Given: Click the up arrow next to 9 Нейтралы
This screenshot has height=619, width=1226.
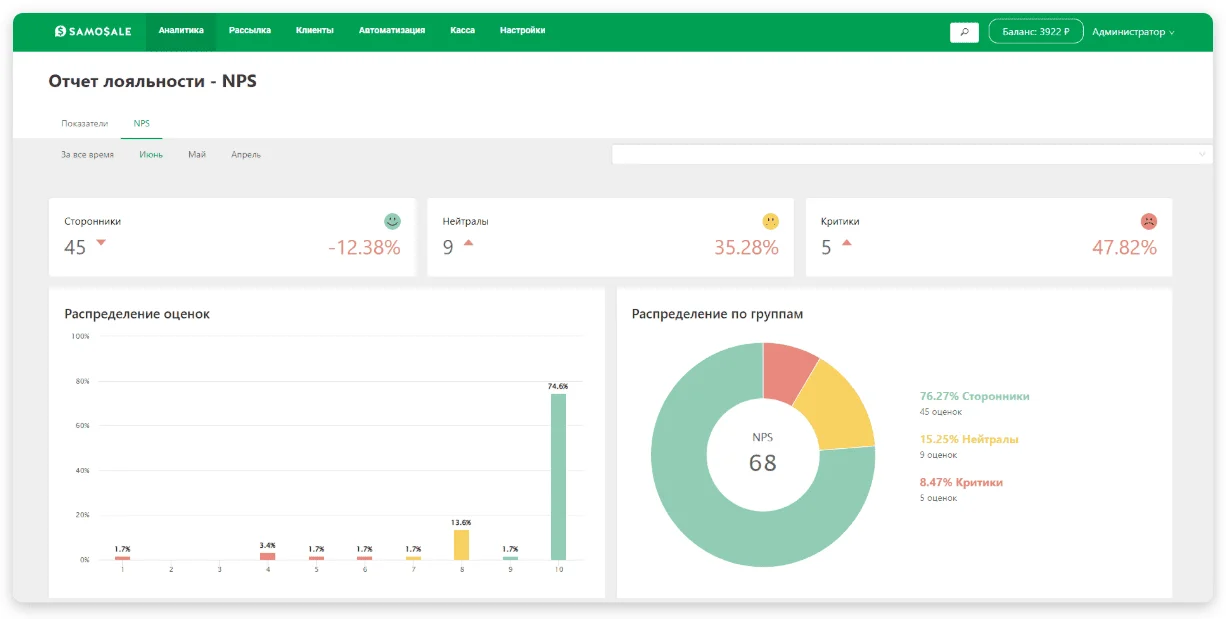Looking at the screenshot, I should click(468, 243).
